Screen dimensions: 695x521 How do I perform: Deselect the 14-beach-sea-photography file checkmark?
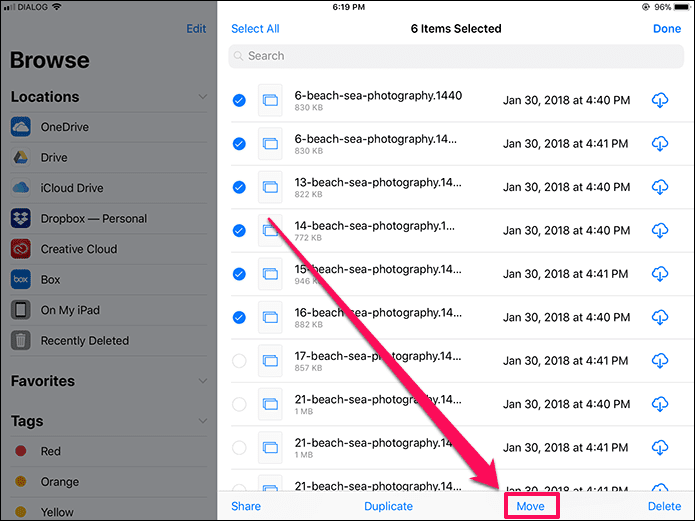tap(239, 231)
